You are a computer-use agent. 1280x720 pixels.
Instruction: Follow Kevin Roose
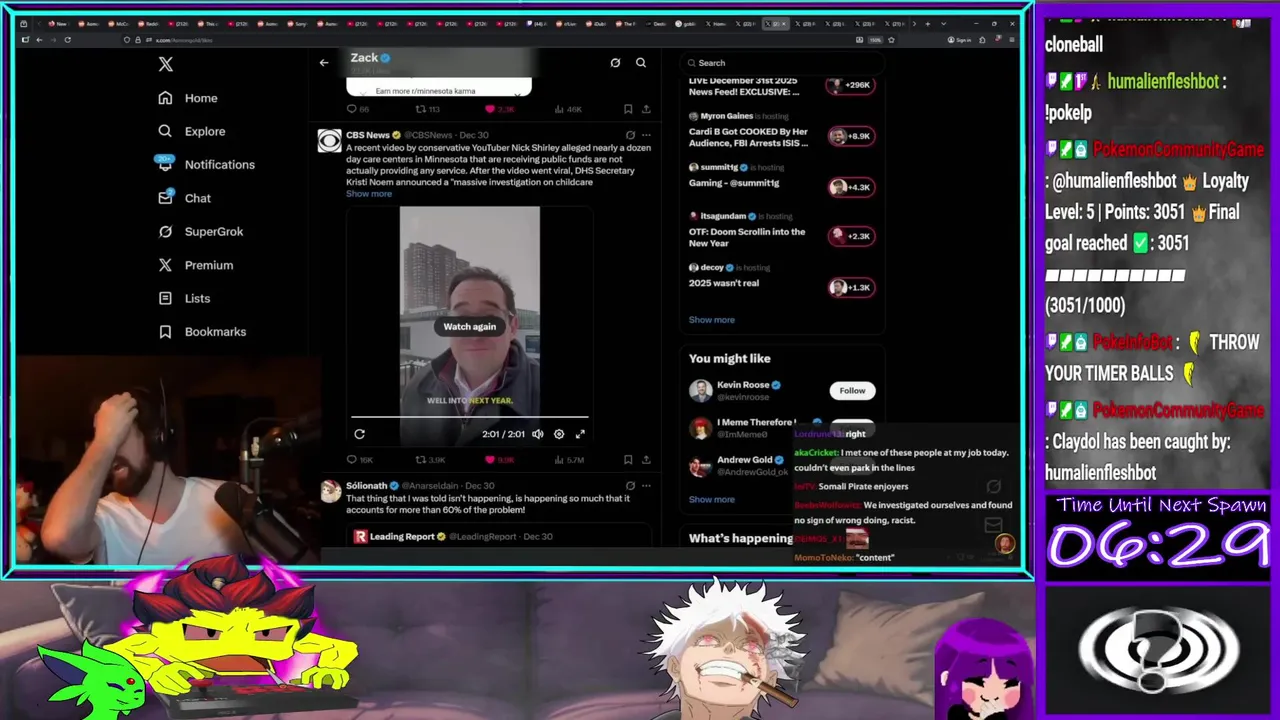[x=852, y=391]
